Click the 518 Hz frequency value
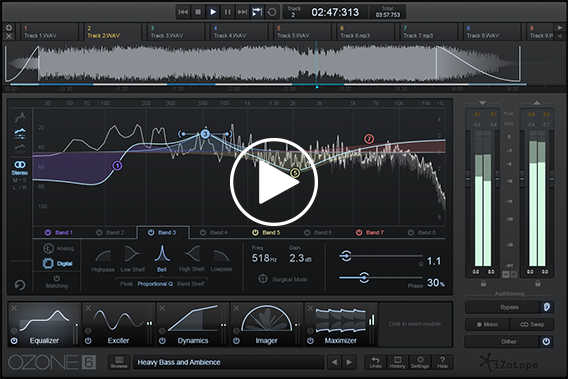The height and width of the screenshot is (379, 568). (x=264, y=258)
